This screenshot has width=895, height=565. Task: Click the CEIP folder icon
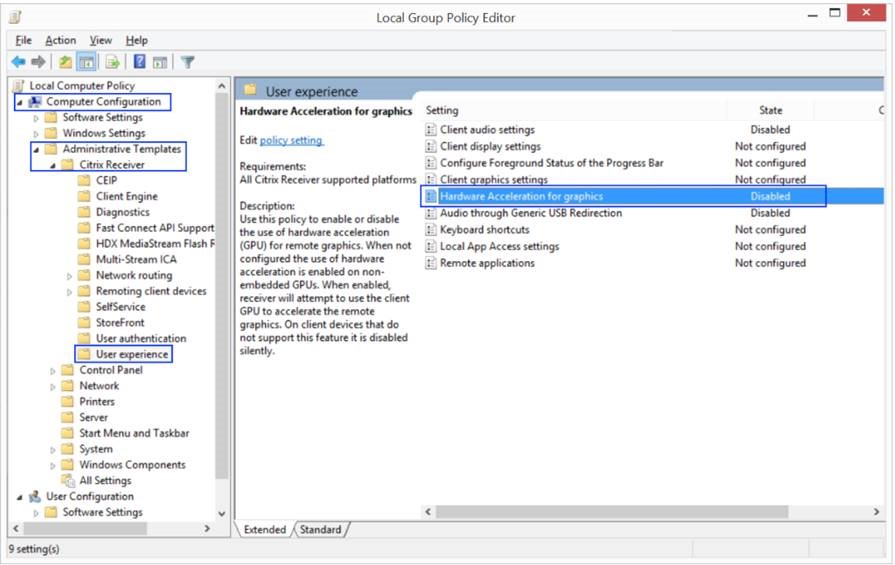coord(84,180)
